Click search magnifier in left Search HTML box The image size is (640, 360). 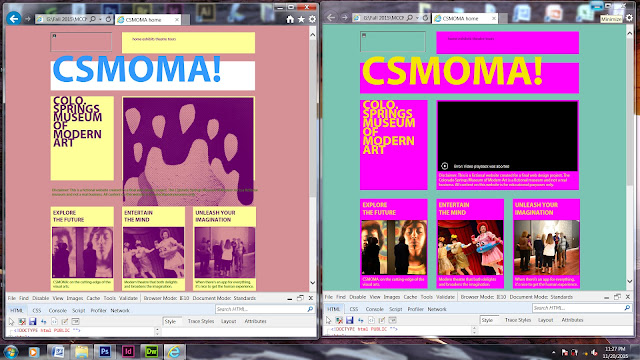pos(310,309)
